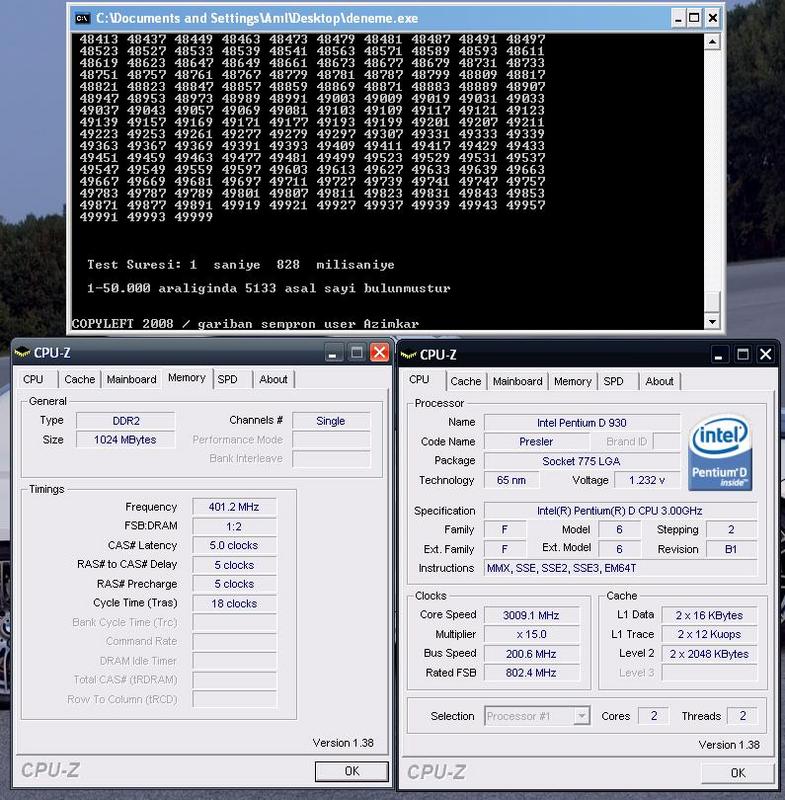Click the Intel Pentium D logo
The image size is (785, 800).
tap(720, 452)
